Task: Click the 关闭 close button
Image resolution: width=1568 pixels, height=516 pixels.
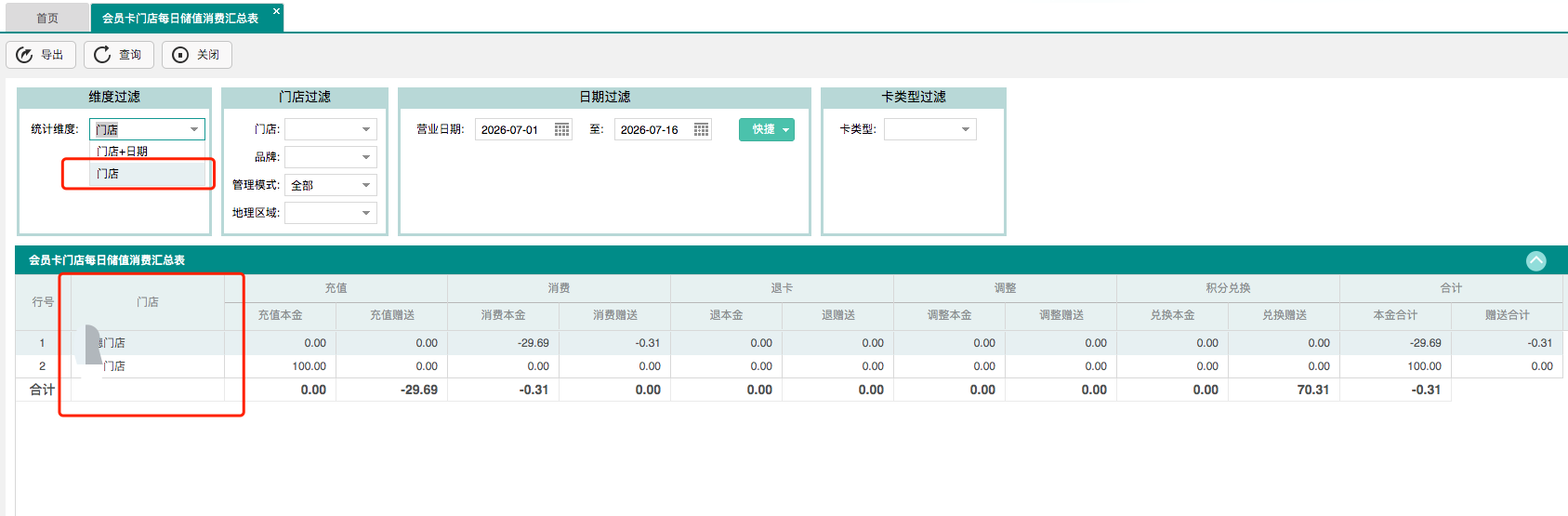Action: 196,55
